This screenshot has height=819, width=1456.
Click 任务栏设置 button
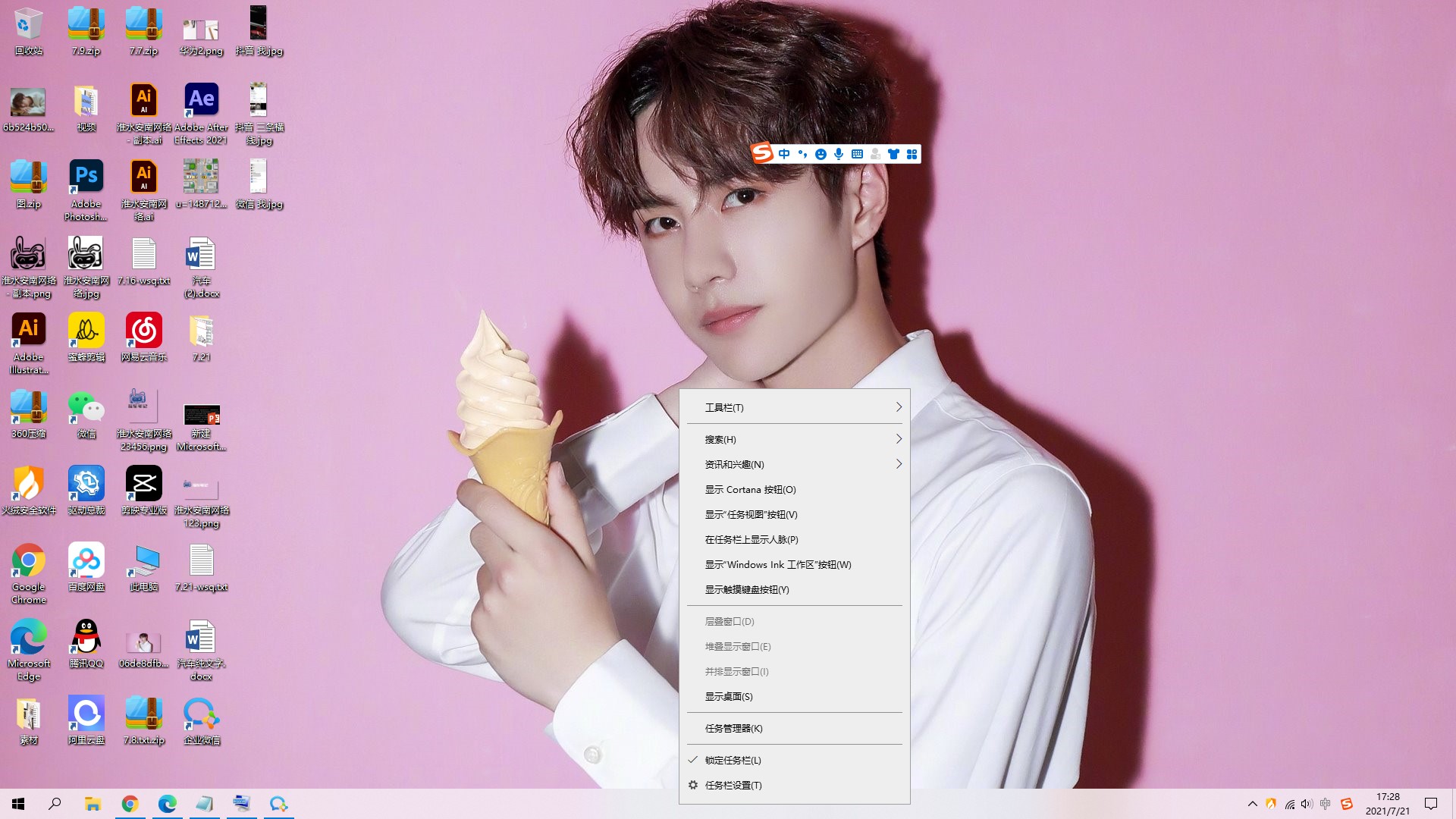(x=795, y=785)
